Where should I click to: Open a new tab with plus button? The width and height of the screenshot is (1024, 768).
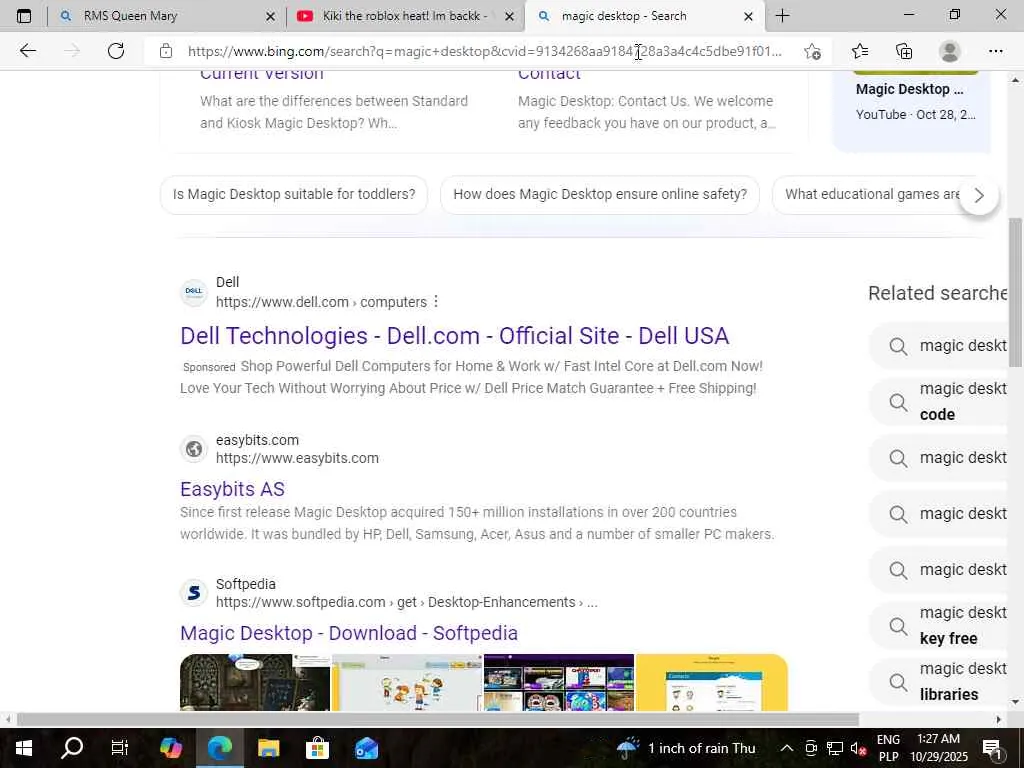tap(782, 16)
